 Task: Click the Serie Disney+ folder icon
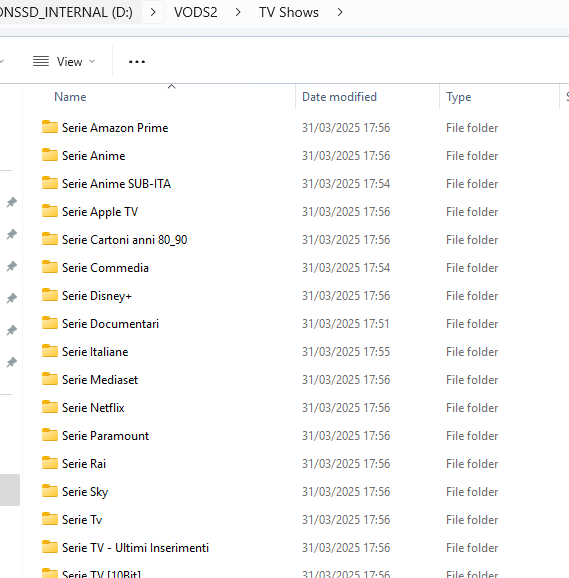tap(50, 295)
